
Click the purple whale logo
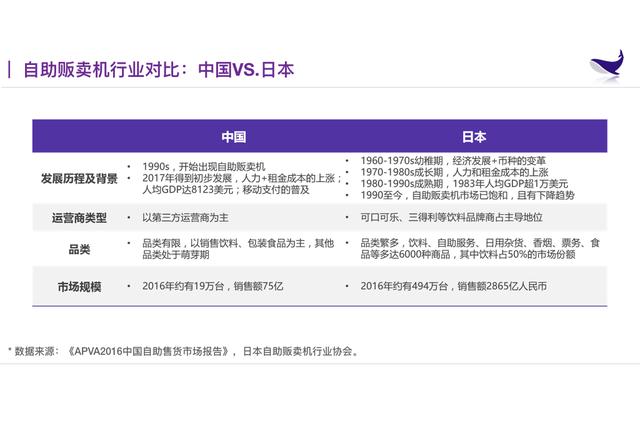coord(607,66)
